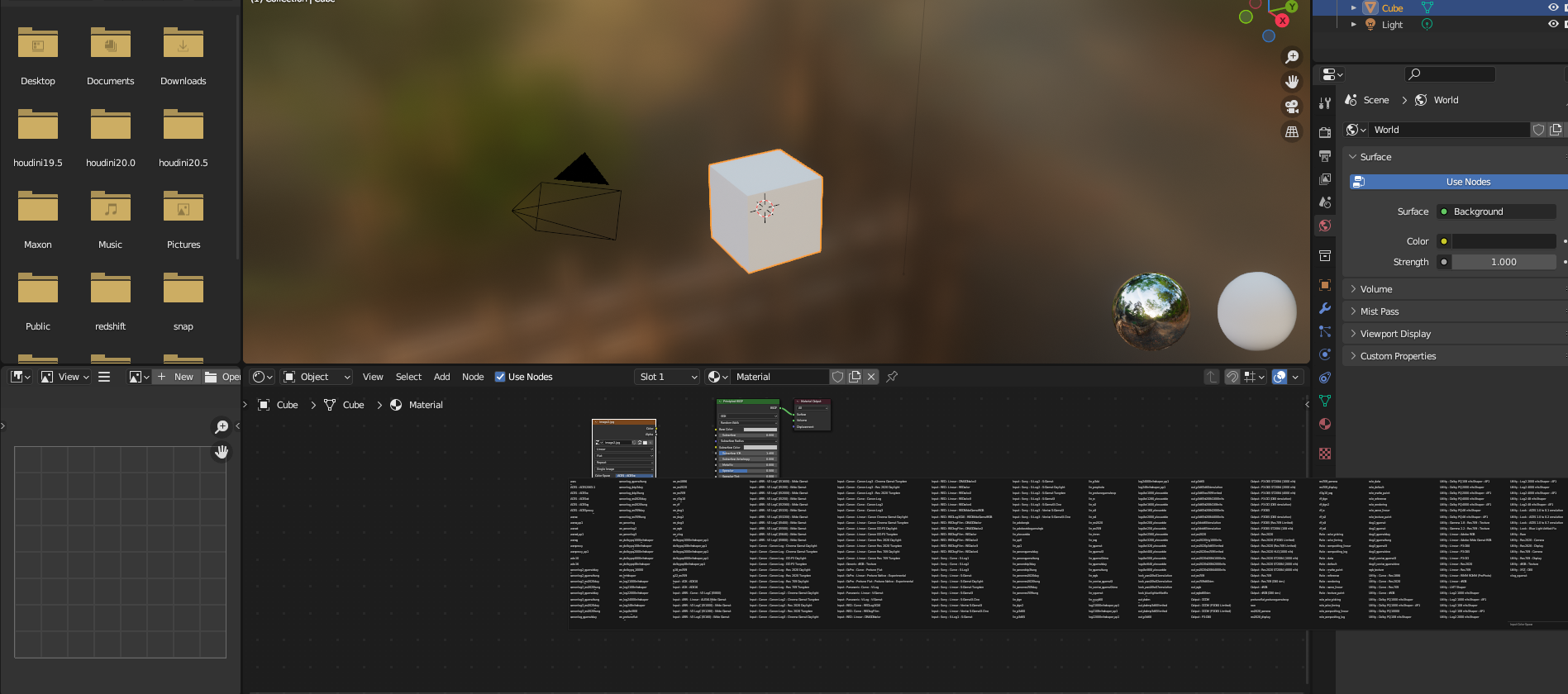Open the Object properties tab
The image size is (1568, 694).
(x=1325, y=285)
